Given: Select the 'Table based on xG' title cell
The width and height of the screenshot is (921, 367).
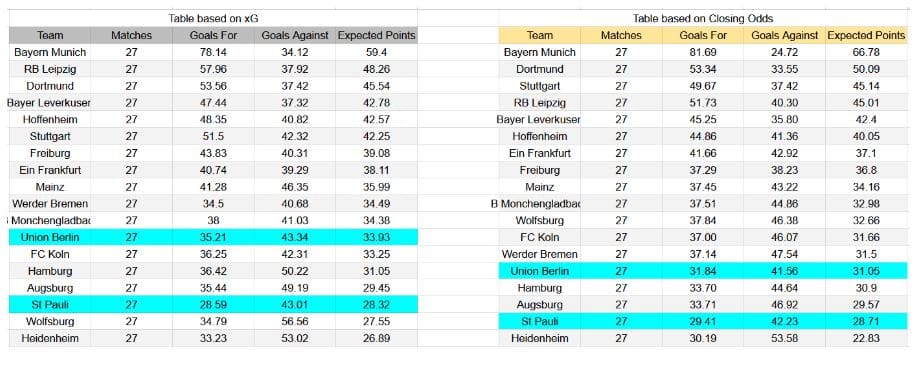Looking at the screenshot, I should (213, 18).
